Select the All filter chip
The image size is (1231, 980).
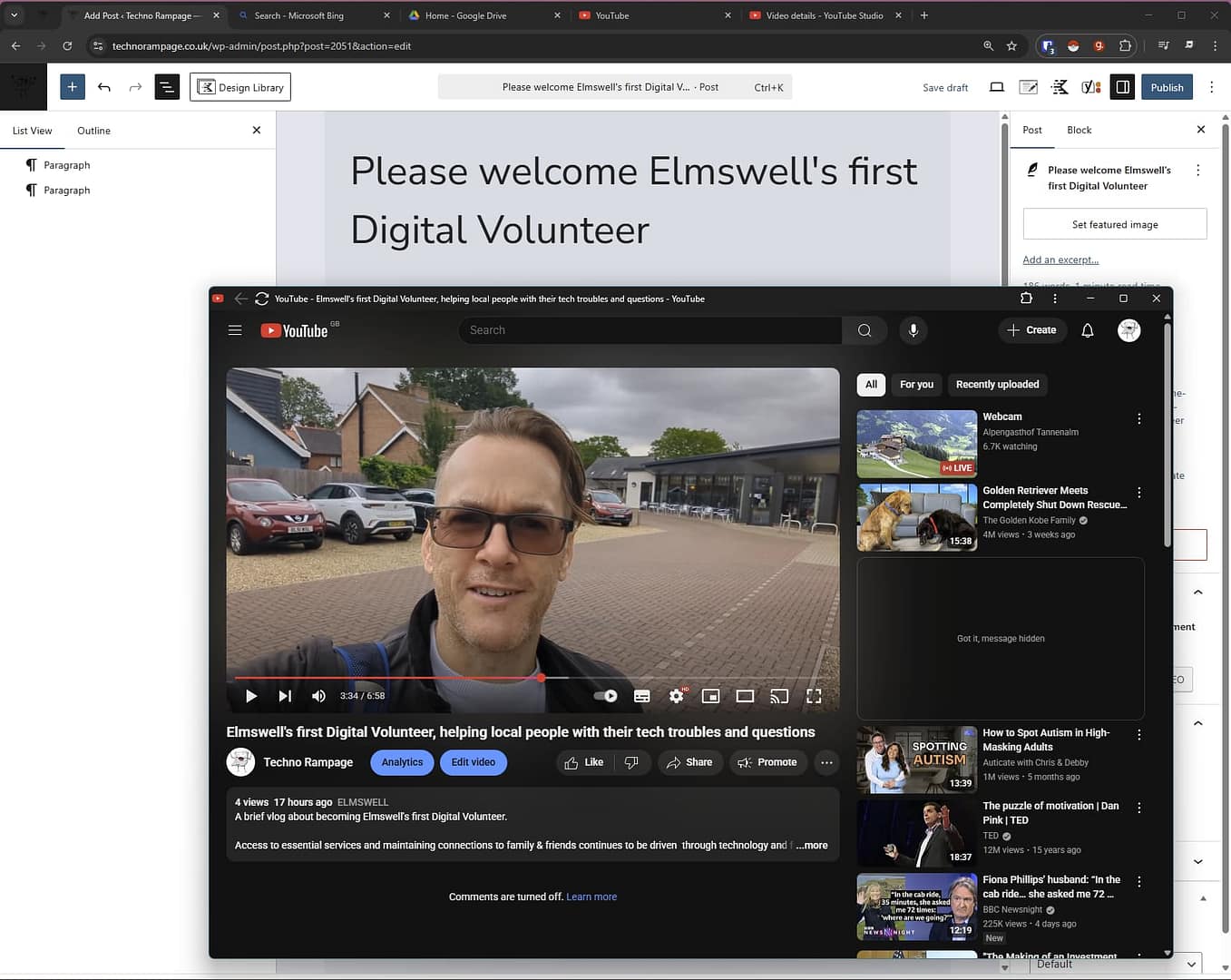click(871, 385)
